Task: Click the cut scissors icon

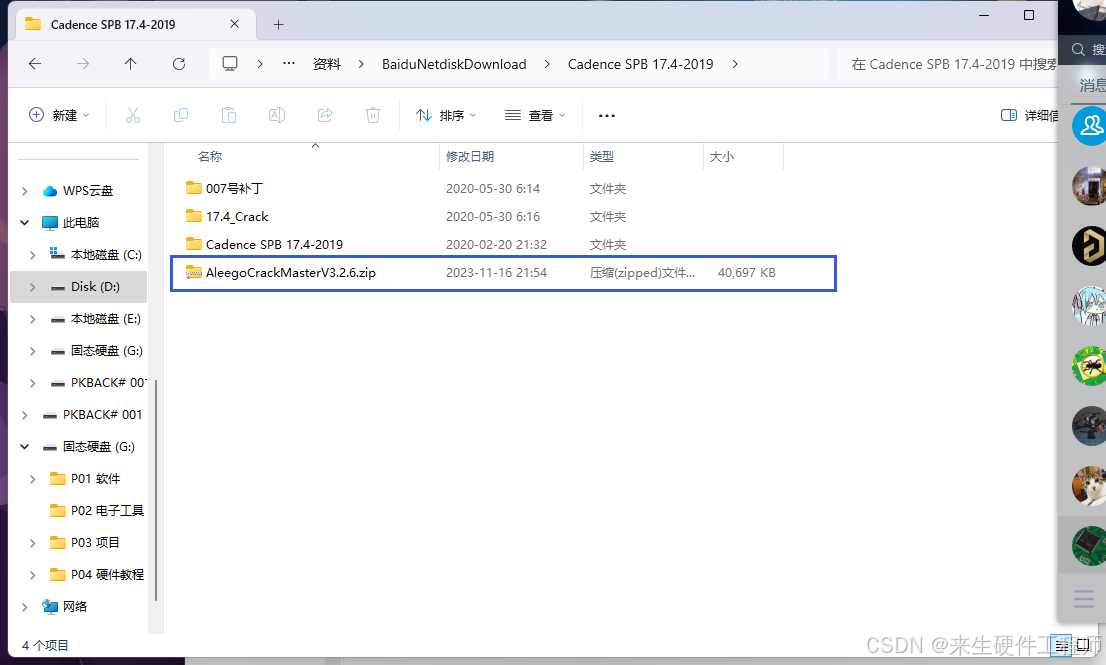Action: pos(133,115)
